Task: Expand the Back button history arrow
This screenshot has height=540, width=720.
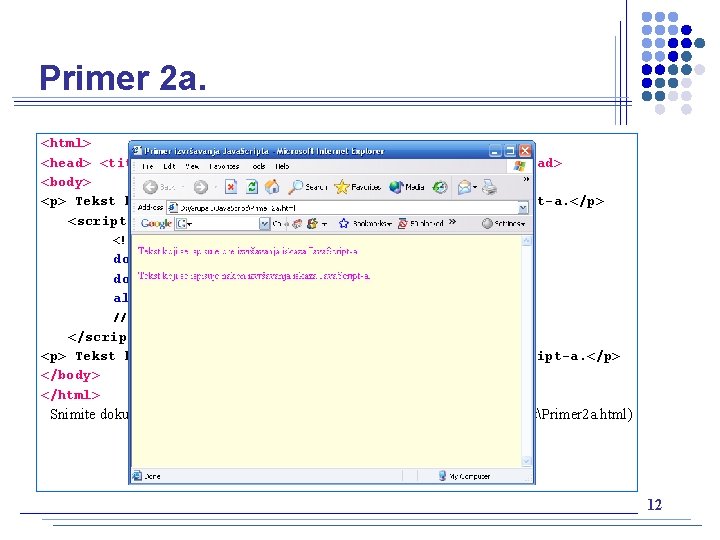Action: point(183,187)
